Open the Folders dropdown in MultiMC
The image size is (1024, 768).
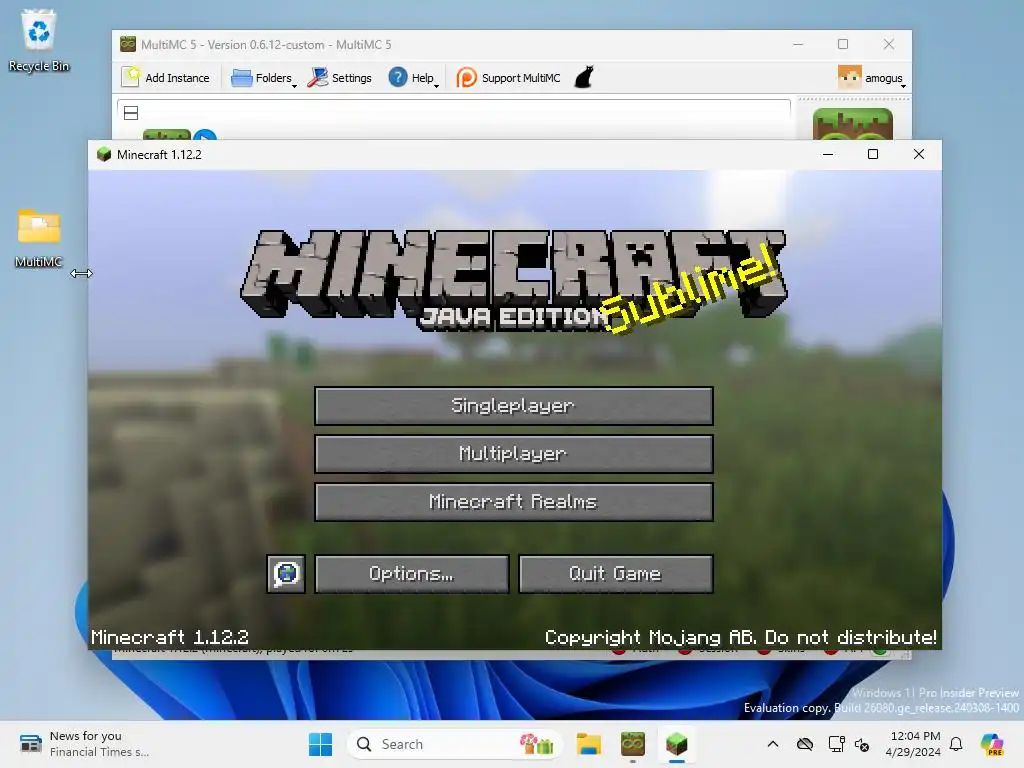[x=264, y=78]
